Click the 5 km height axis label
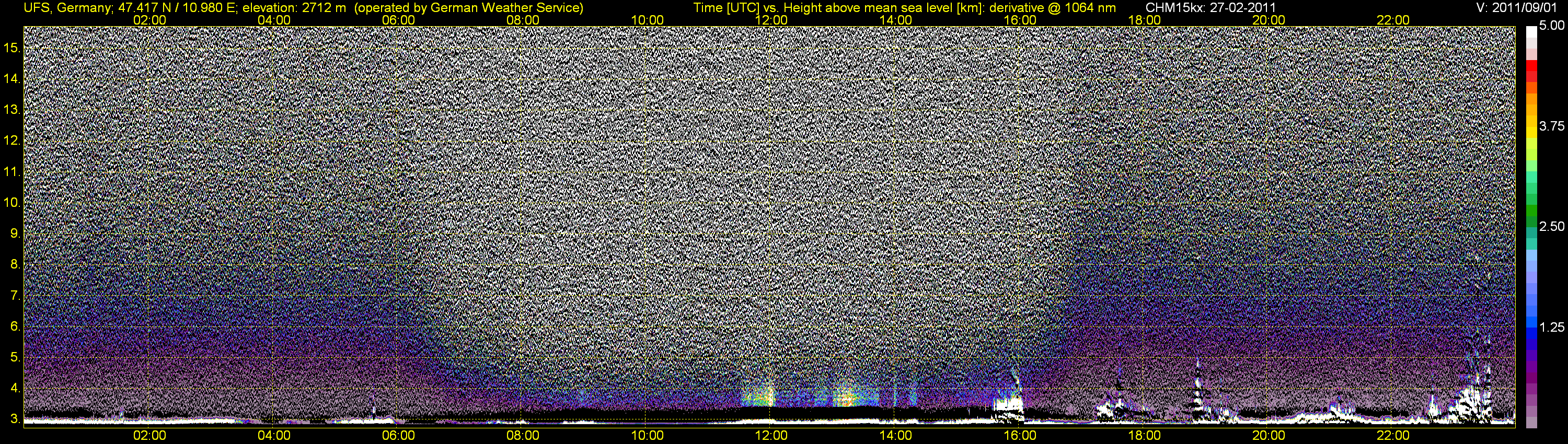Screen dimensions: 1568x444 pyautogui.click(x=15, y=357)
